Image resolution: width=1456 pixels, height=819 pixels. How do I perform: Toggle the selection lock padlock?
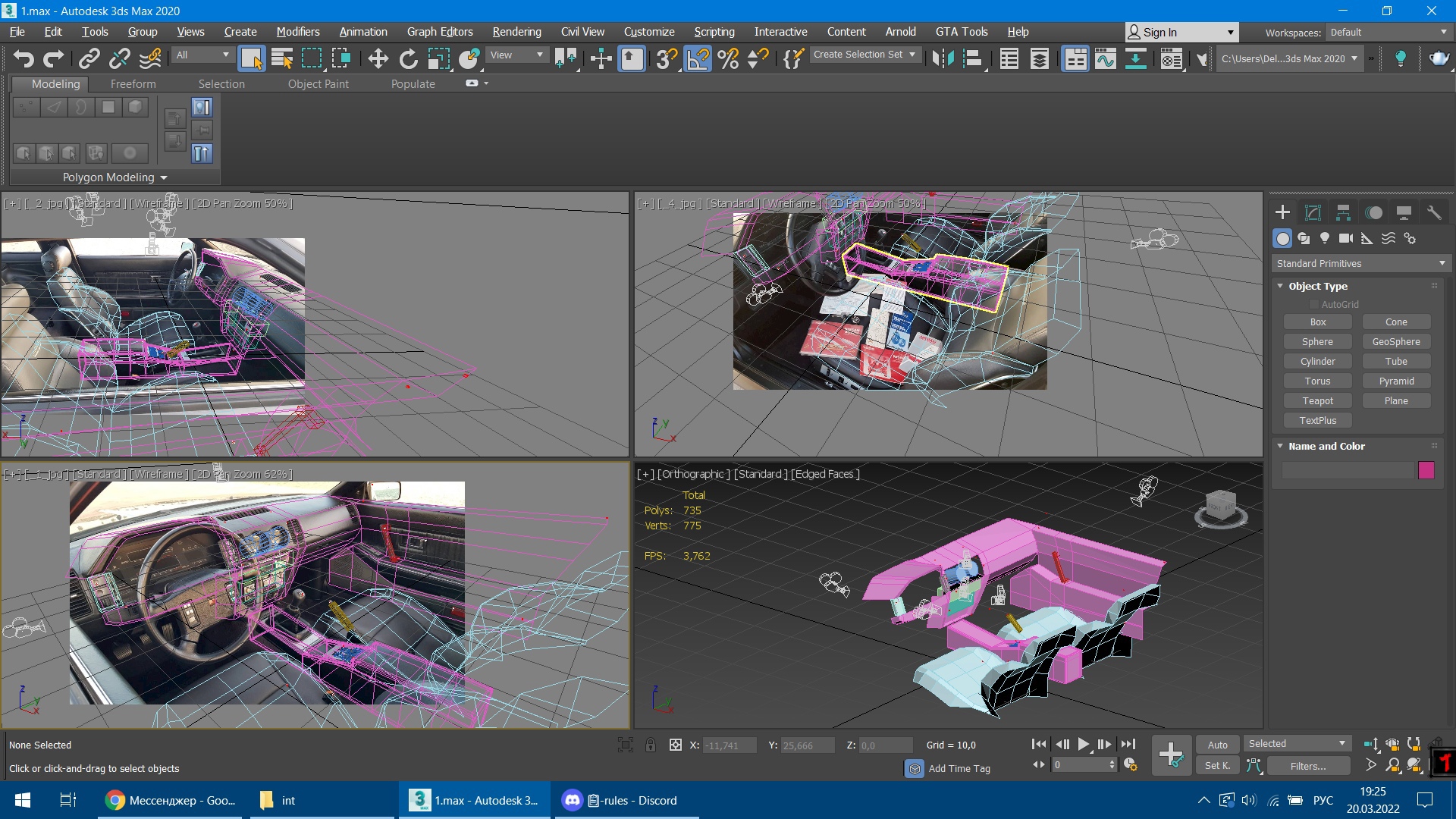point(651,745)
